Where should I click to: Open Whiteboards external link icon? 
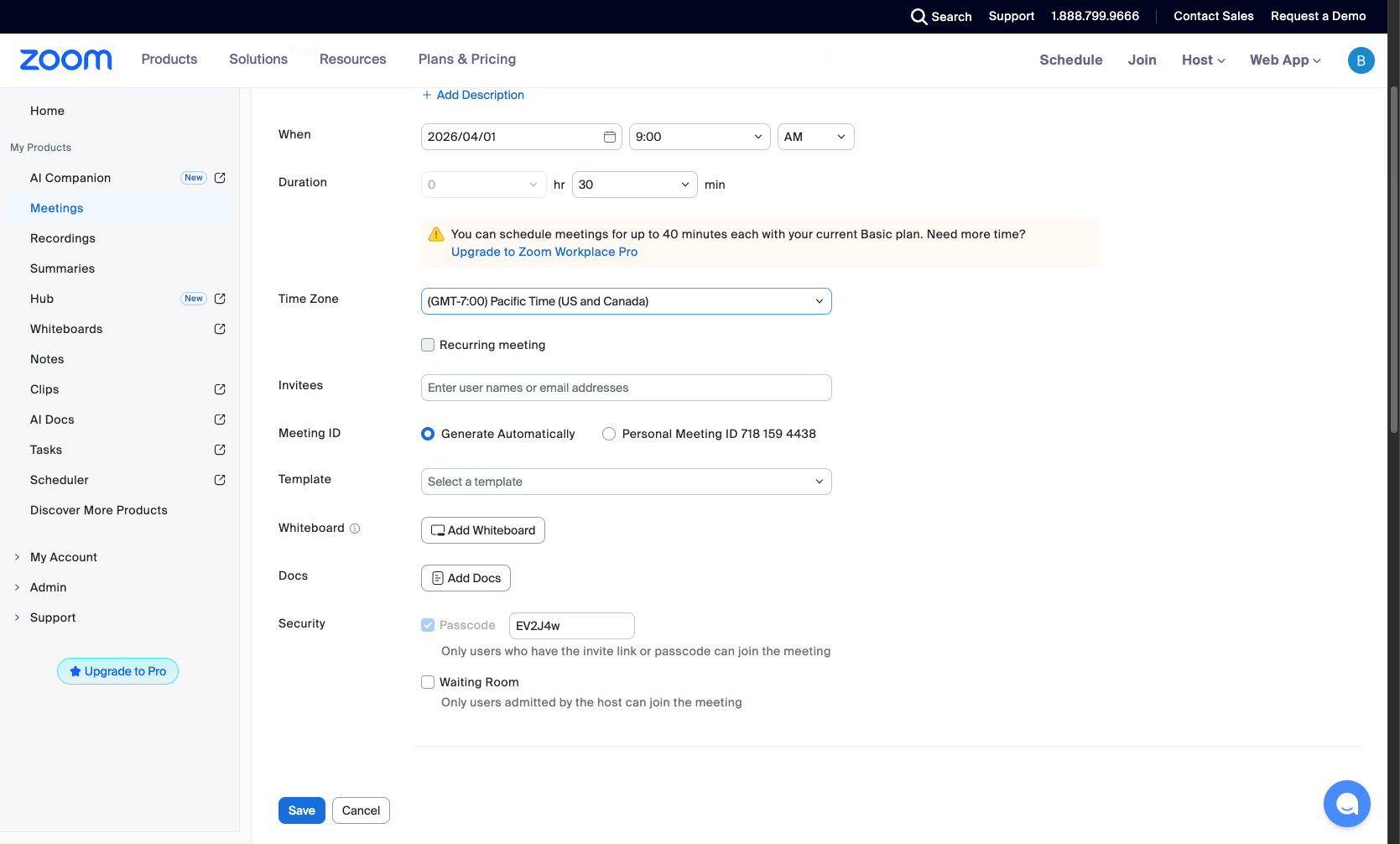[x=220, y=329]
